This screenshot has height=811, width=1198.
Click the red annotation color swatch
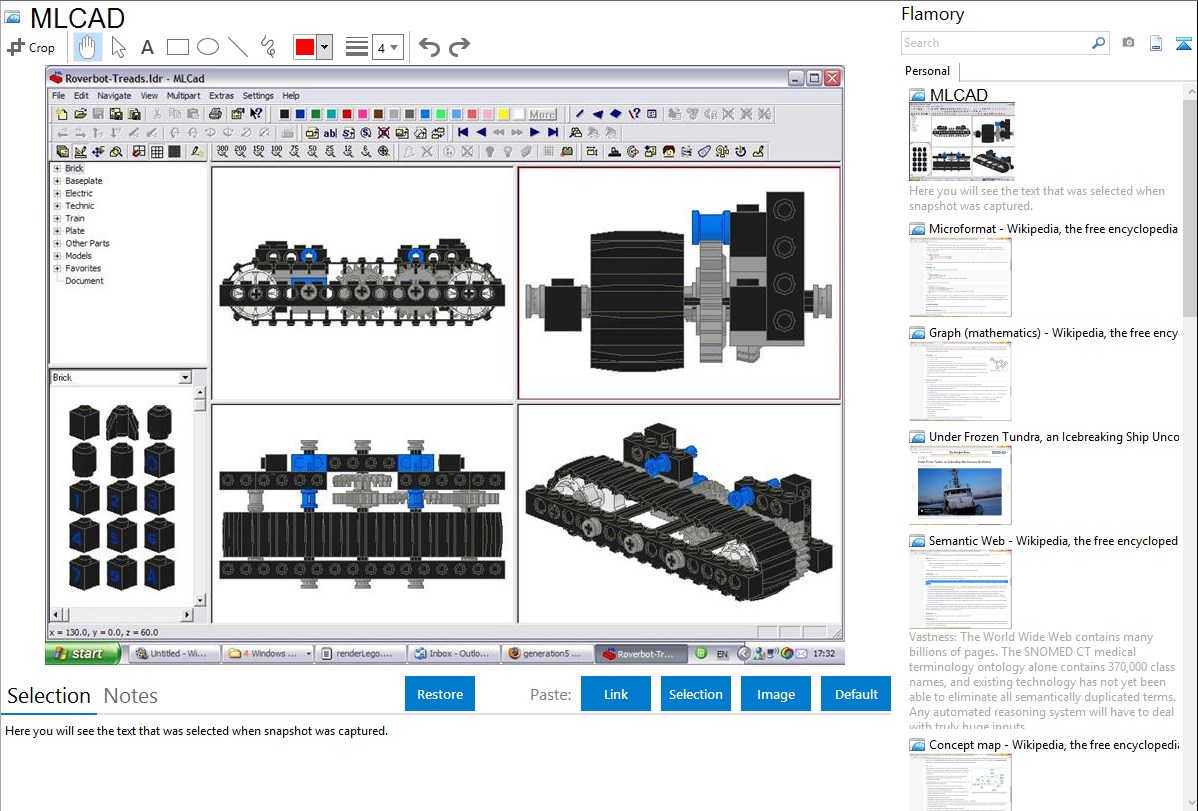pyautogui.click(x=305, y=47)
